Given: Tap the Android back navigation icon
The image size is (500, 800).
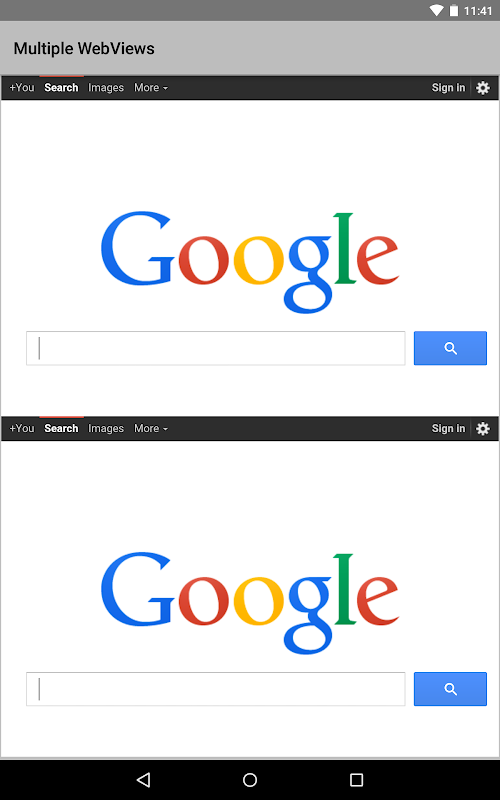Looking at the screenshot, I should [143, 779].
